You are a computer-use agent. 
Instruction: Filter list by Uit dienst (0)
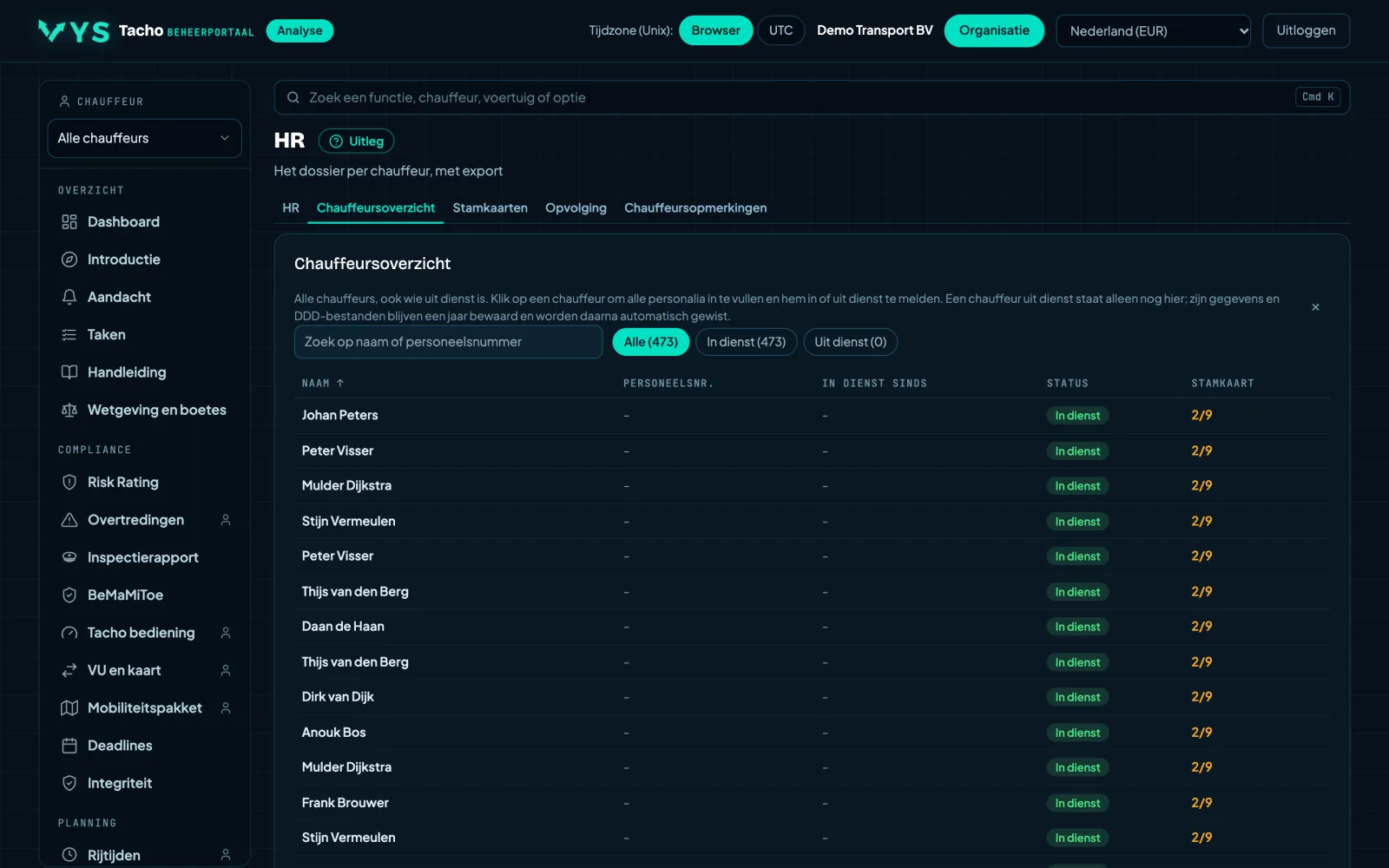pyautogui.click(x=850, y=342)
